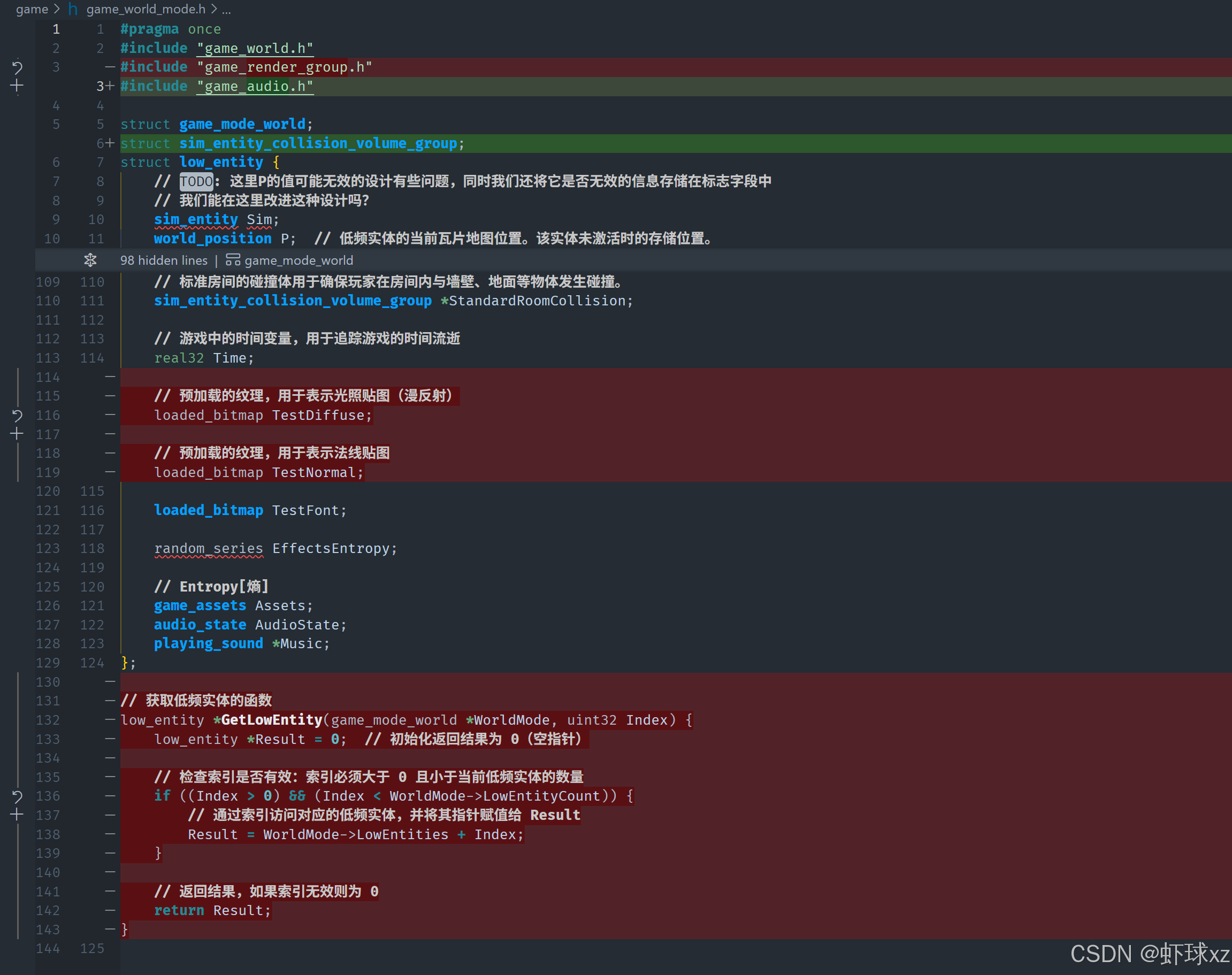Stage the deleted GetLowEntity function change
Viewport: 1232px width, 975px height.
(x=17, y=815)
